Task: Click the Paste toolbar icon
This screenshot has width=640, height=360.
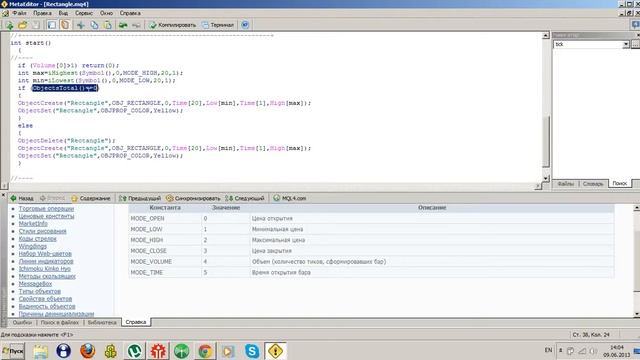Action: 107,25
